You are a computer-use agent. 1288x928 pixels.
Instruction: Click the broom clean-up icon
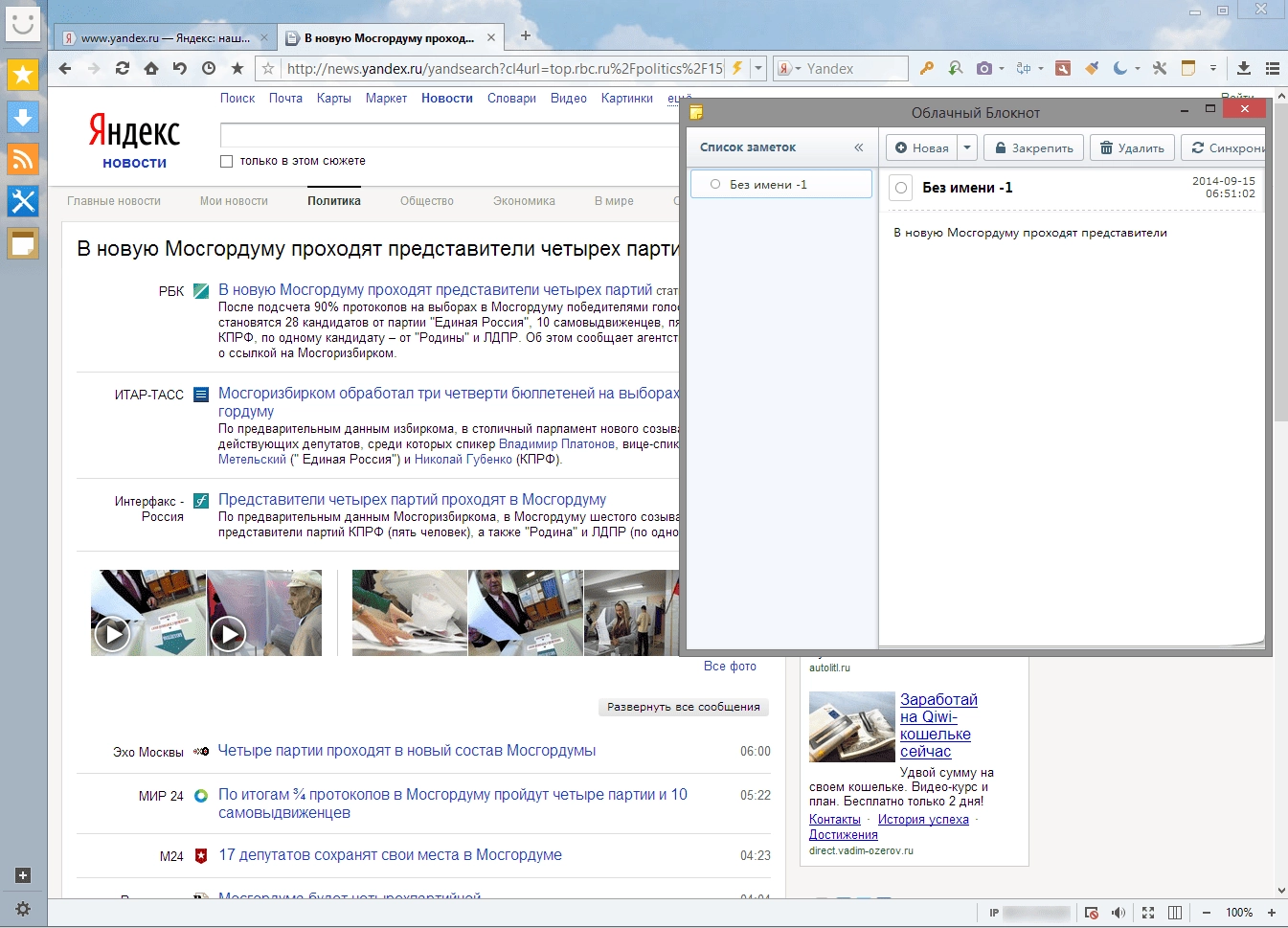(1092, 68)
